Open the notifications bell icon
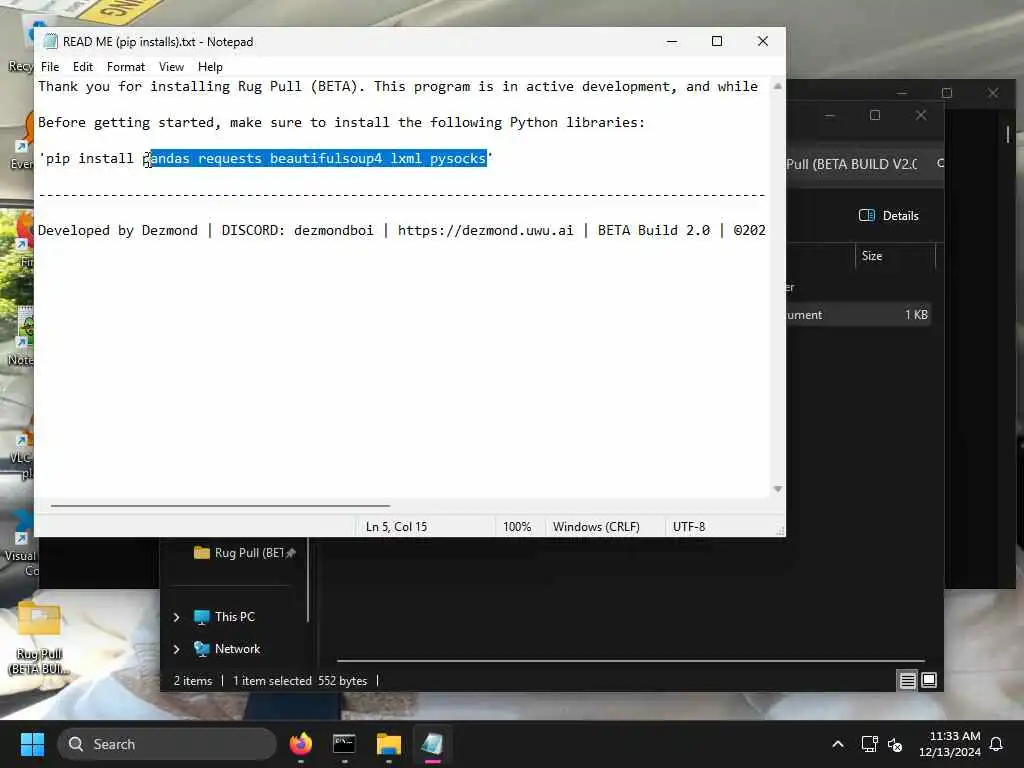The height and width of the screenshot is (768, 1024). coord(997,744)
